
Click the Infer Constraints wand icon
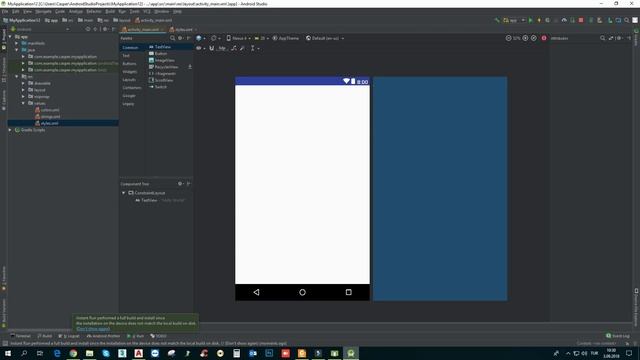[242, 48]
